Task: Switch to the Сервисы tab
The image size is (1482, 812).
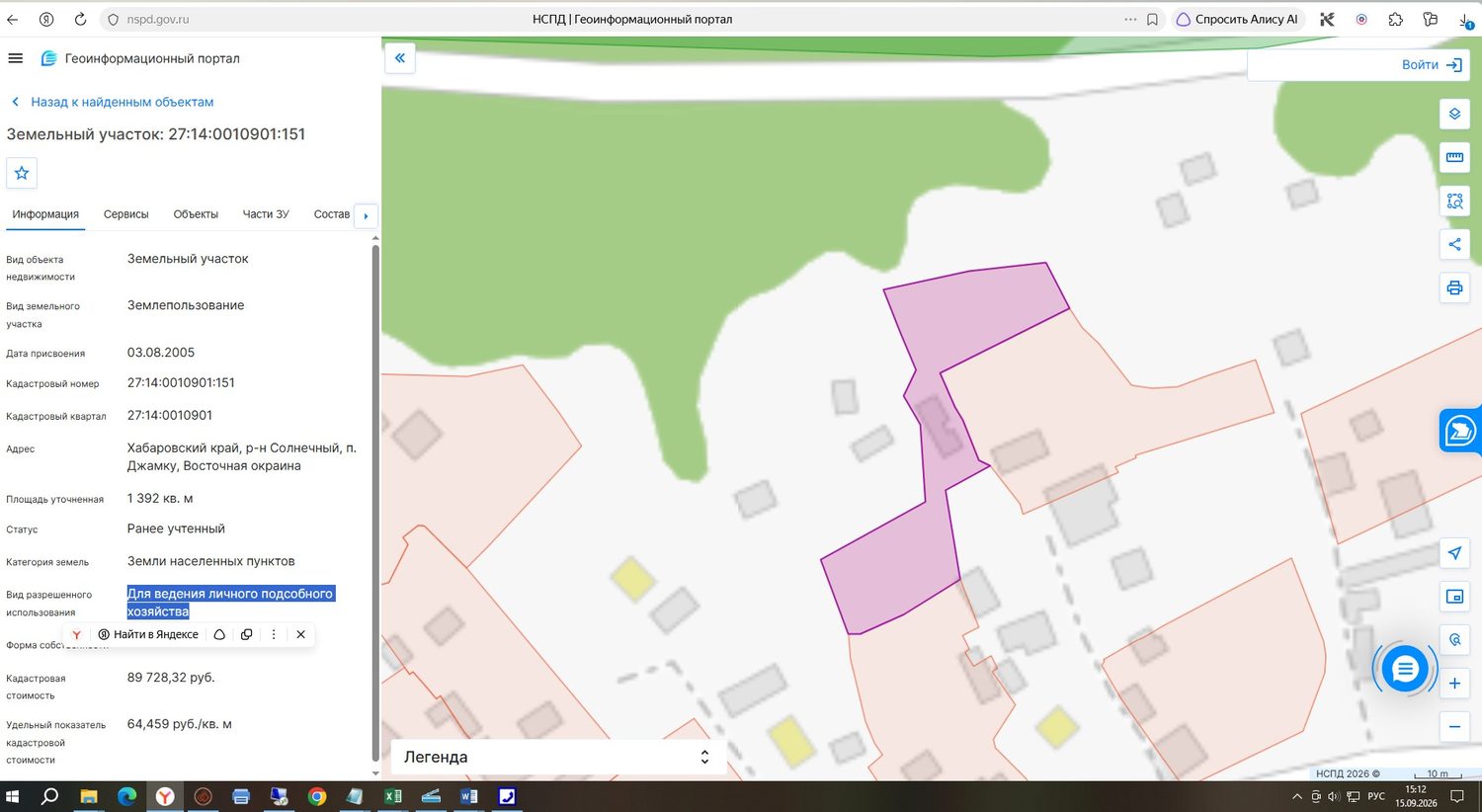Action: [125, 214]
